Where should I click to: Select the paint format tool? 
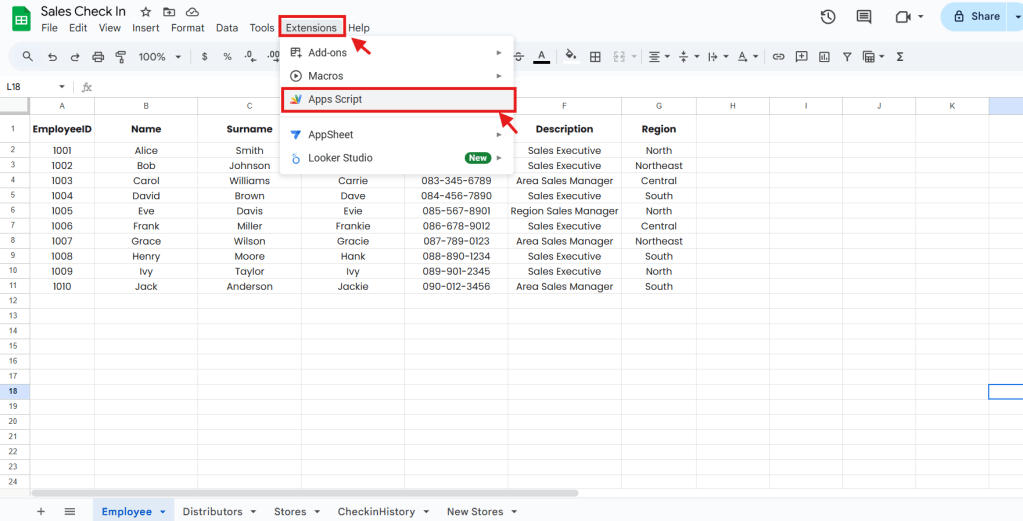point(121,57)
